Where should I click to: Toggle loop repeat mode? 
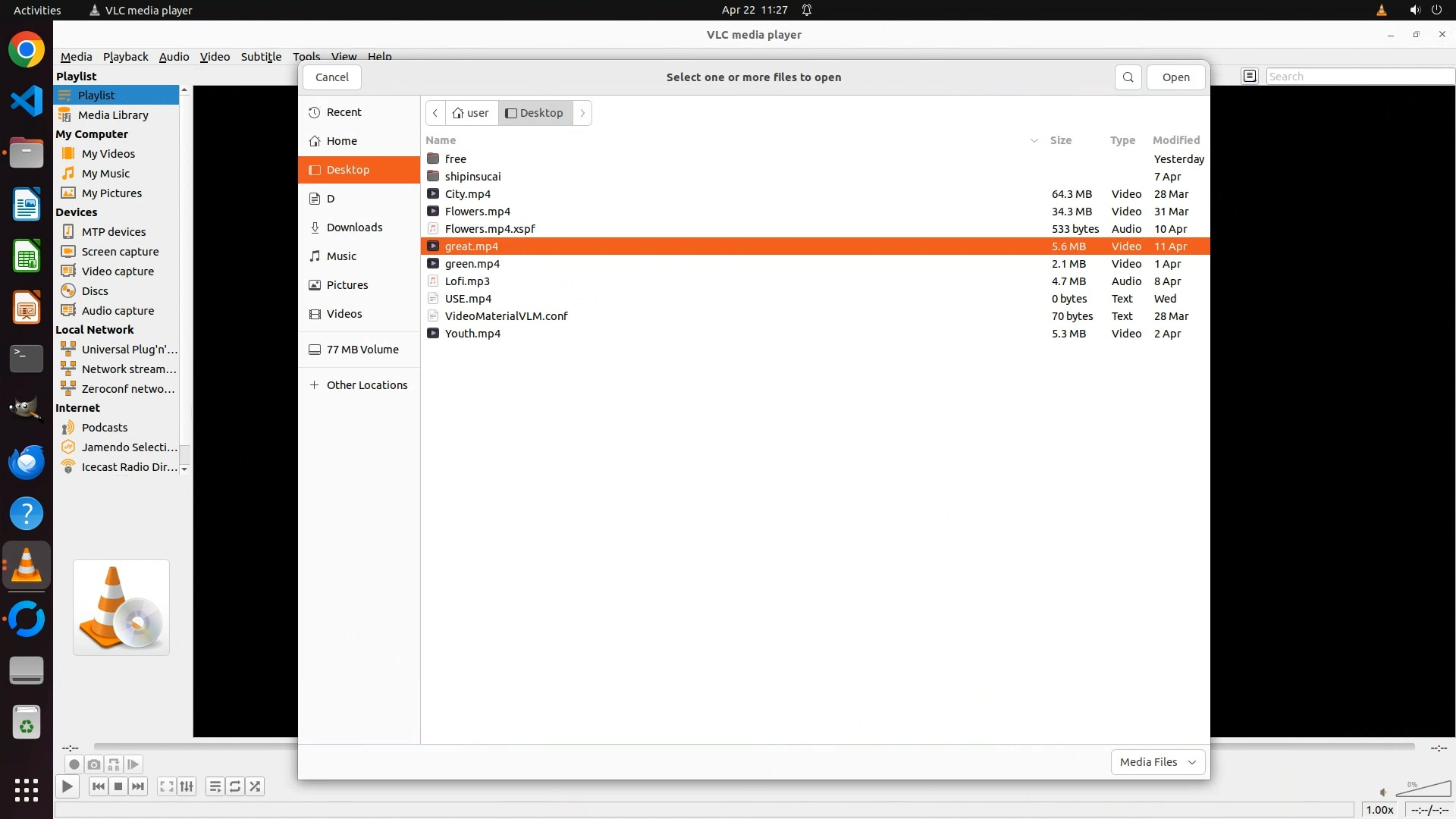click(x=235, y=786)
